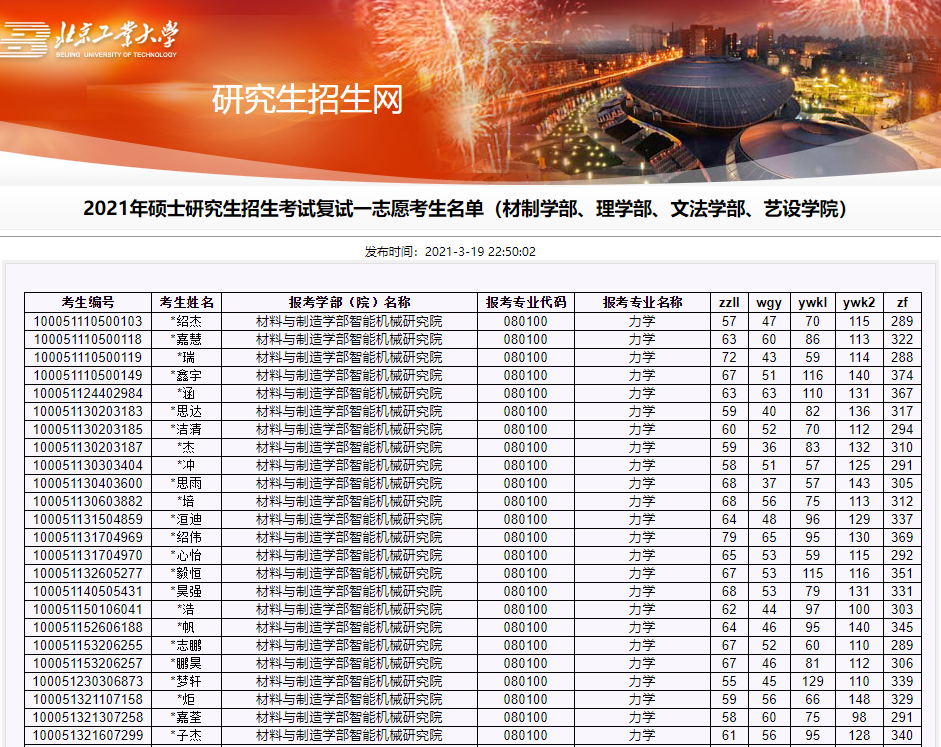Select the name *思达
Screen dimensions: 941x747
[186, 412]
